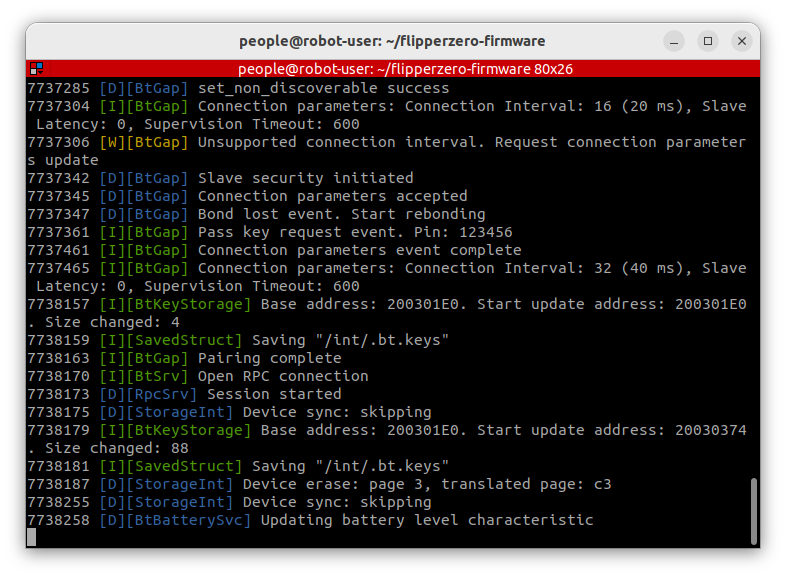The height and width of the screenshot is (577, 786).
Task: Click 'Updating battery level characteristic' text
Action: [427, 520]
